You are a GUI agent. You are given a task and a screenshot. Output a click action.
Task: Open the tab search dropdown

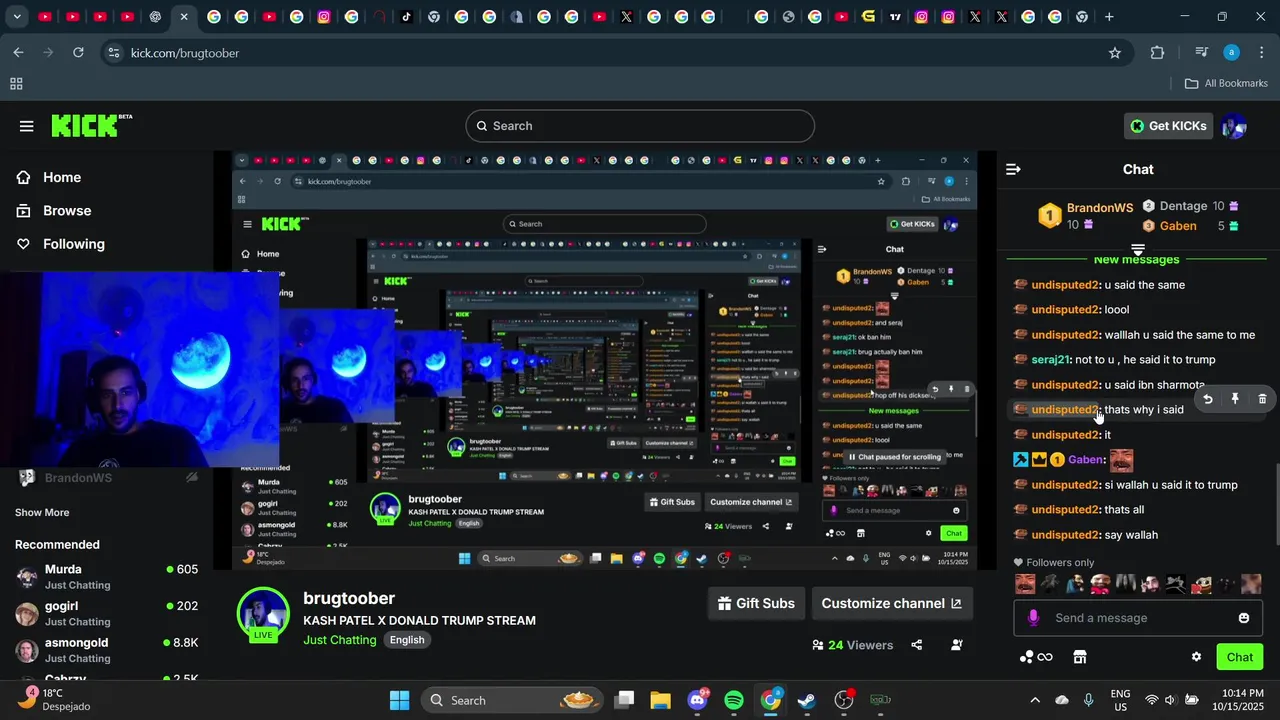(x=16, y=17)
